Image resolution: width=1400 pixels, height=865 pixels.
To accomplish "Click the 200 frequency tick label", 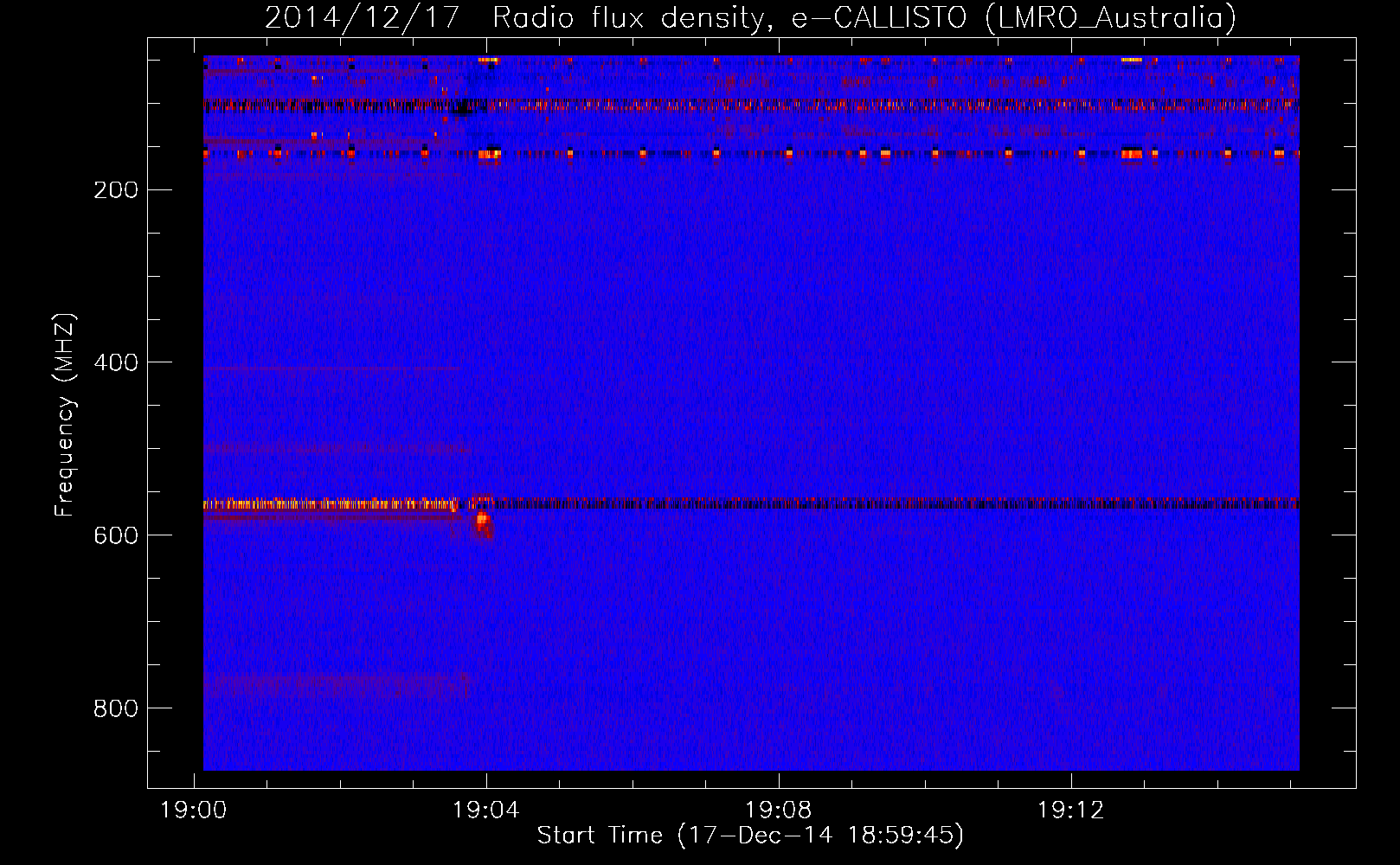I will 116,190.
